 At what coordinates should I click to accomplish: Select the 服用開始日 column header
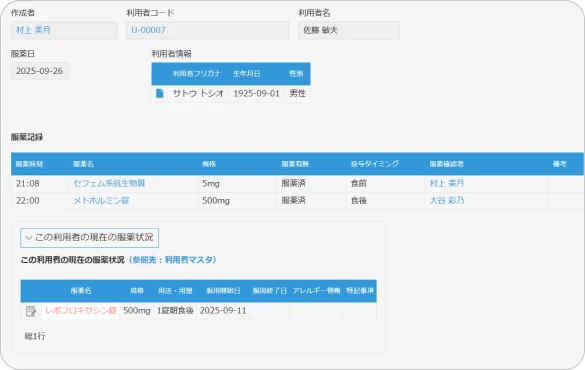point(223,291)
